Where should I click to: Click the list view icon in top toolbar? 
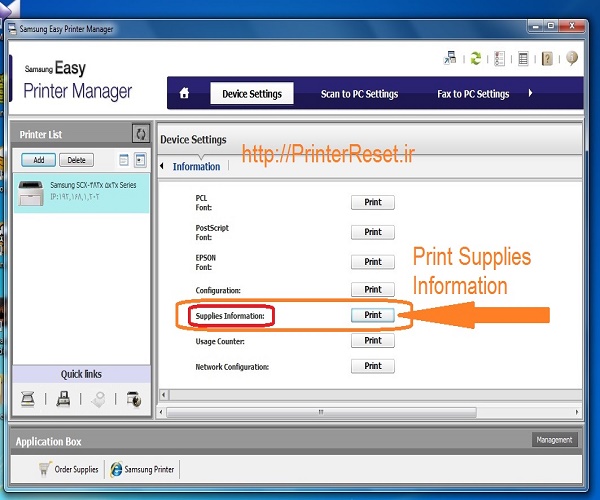[523, 59]
